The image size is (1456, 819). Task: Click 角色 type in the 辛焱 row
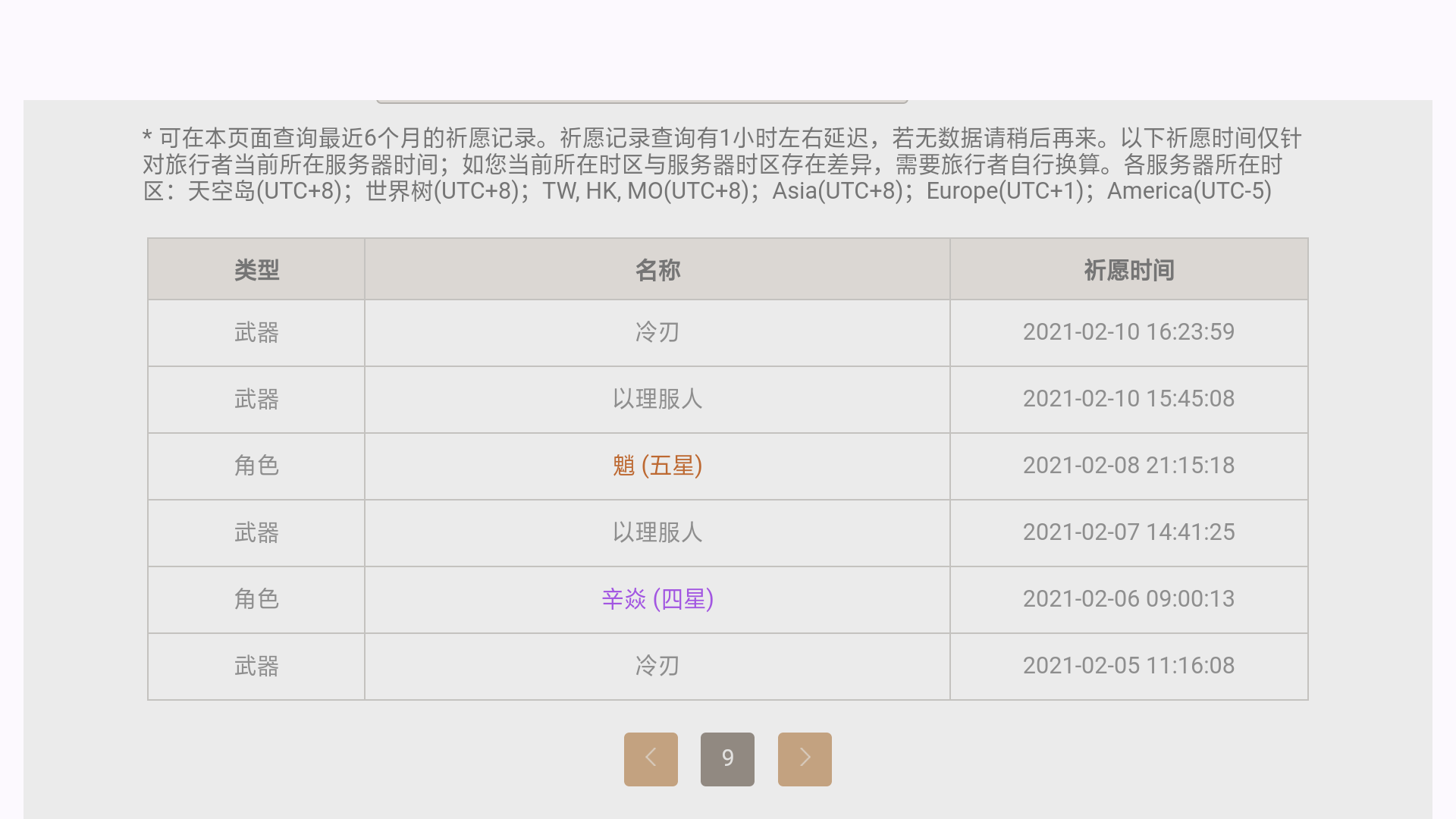tap(256, 599)
